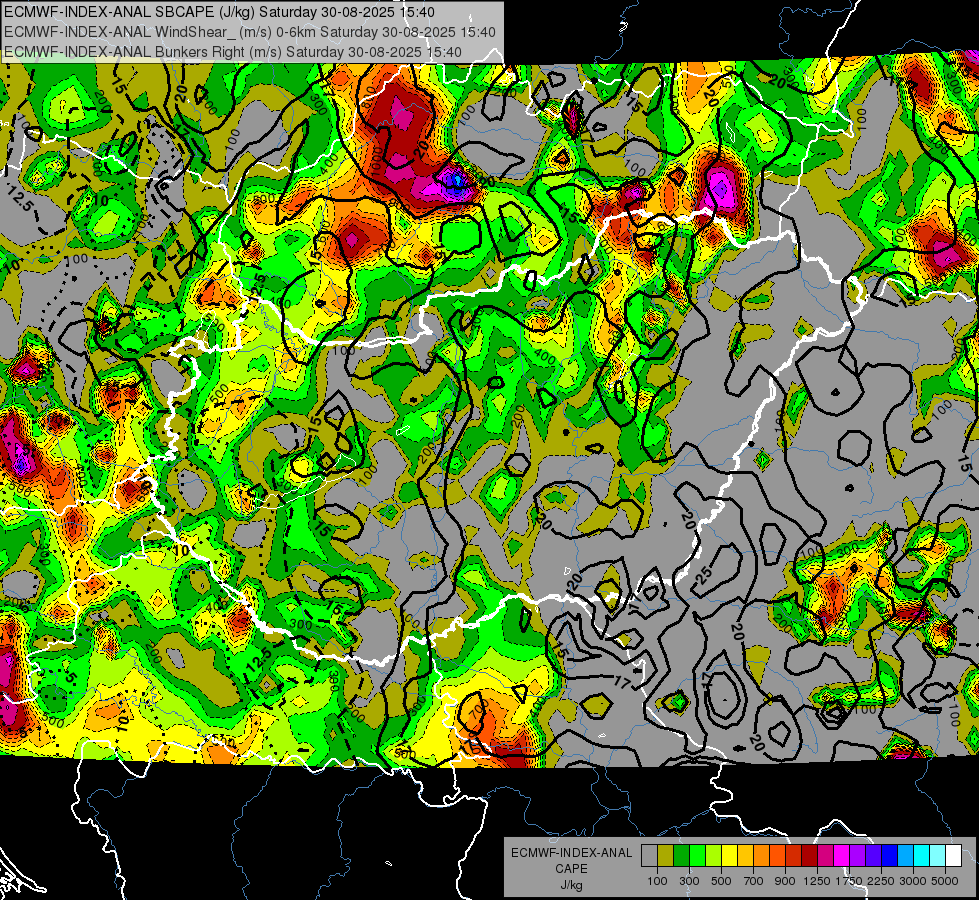Click the 3000 value on legend scale
This screenshot has height=900, width=979.
pyautogui.click(x=913, y=881)
